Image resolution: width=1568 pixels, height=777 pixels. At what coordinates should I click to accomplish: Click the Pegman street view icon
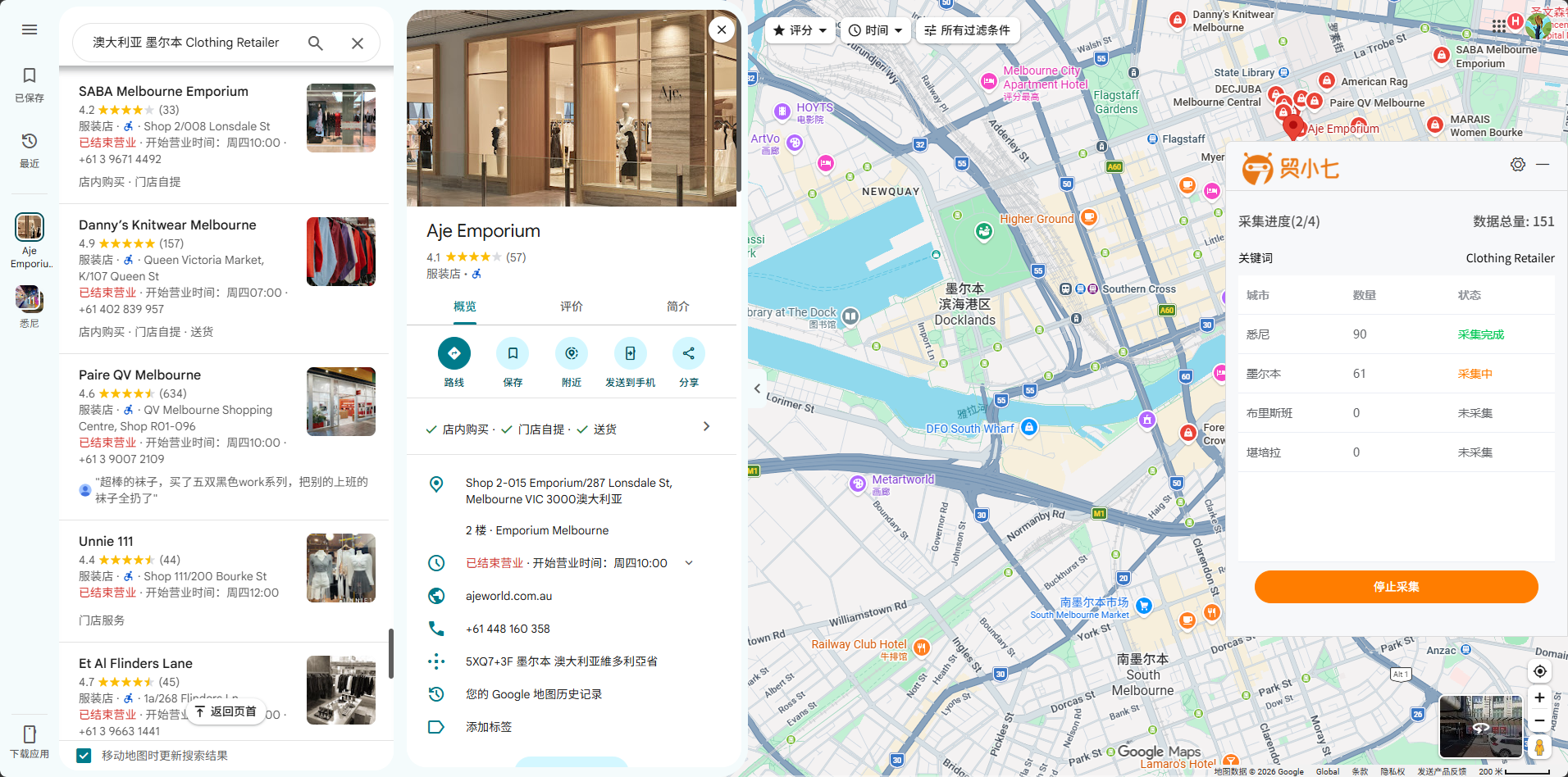pyautogui.click(x=1540, y=747)
